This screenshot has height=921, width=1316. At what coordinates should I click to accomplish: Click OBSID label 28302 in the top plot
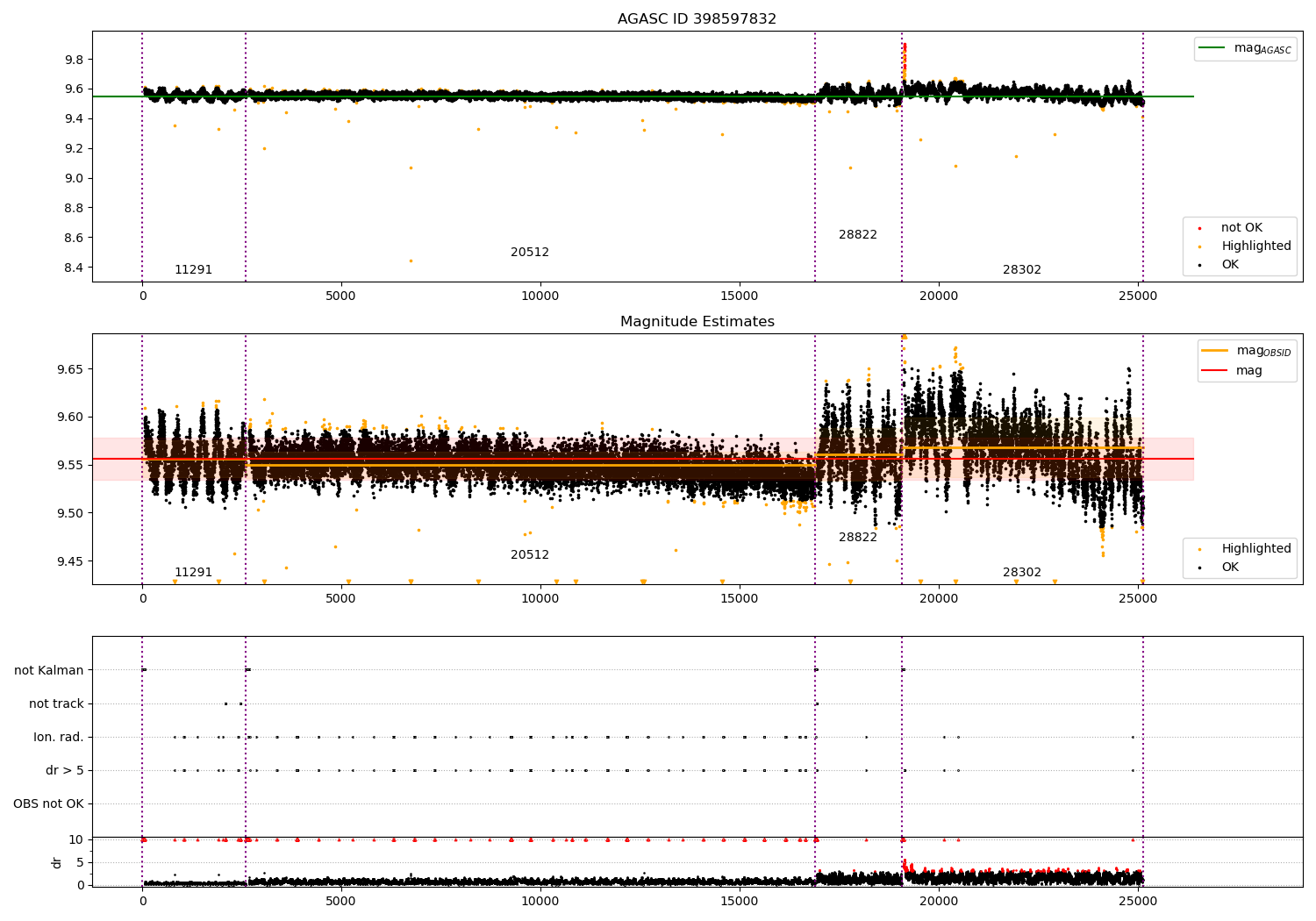pyautogui.click(x=1022, y=270)
